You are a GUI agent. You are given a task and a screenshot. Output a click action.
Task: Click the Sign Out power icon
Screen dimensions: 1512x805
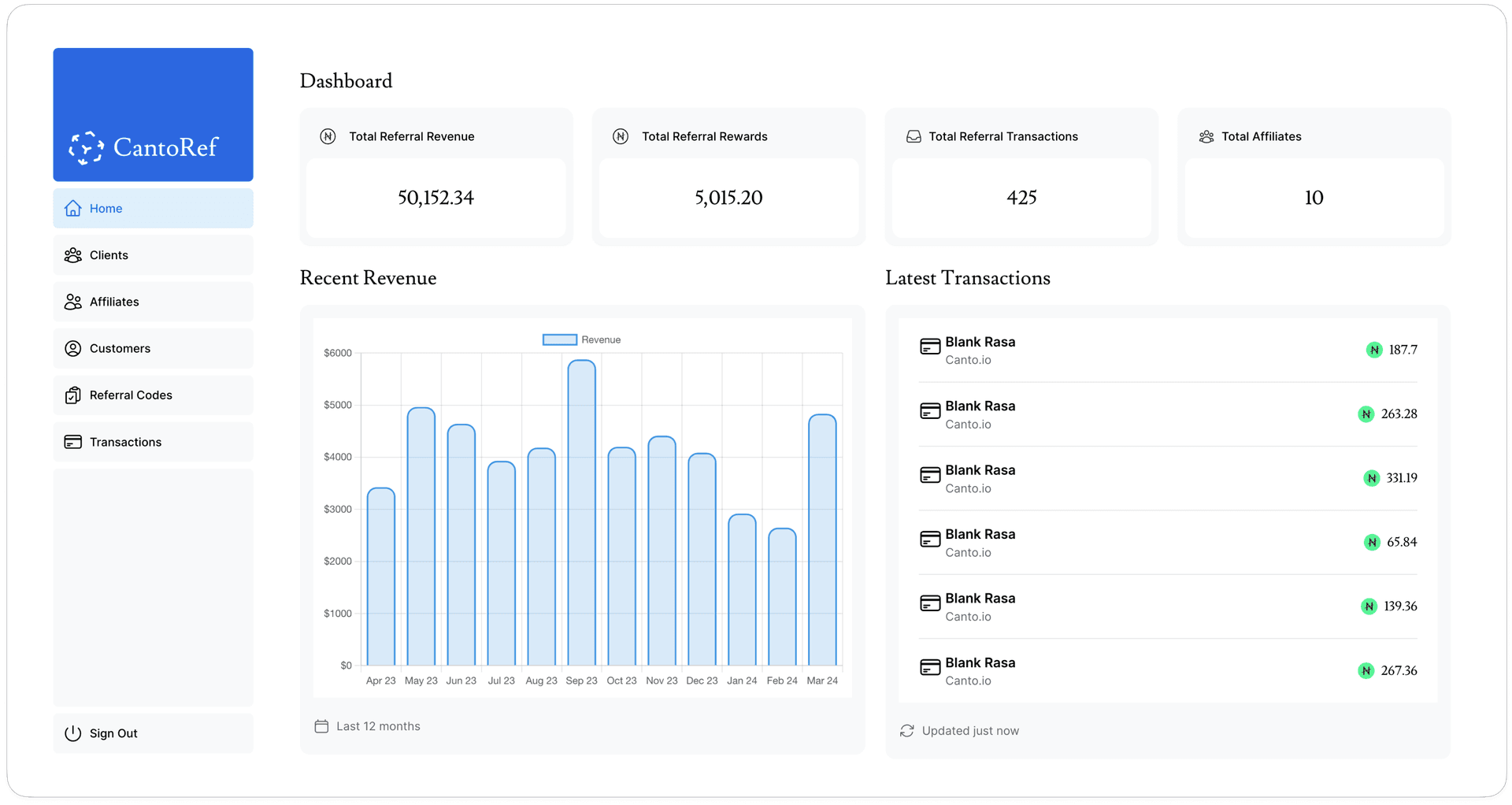tap(73, 733)
